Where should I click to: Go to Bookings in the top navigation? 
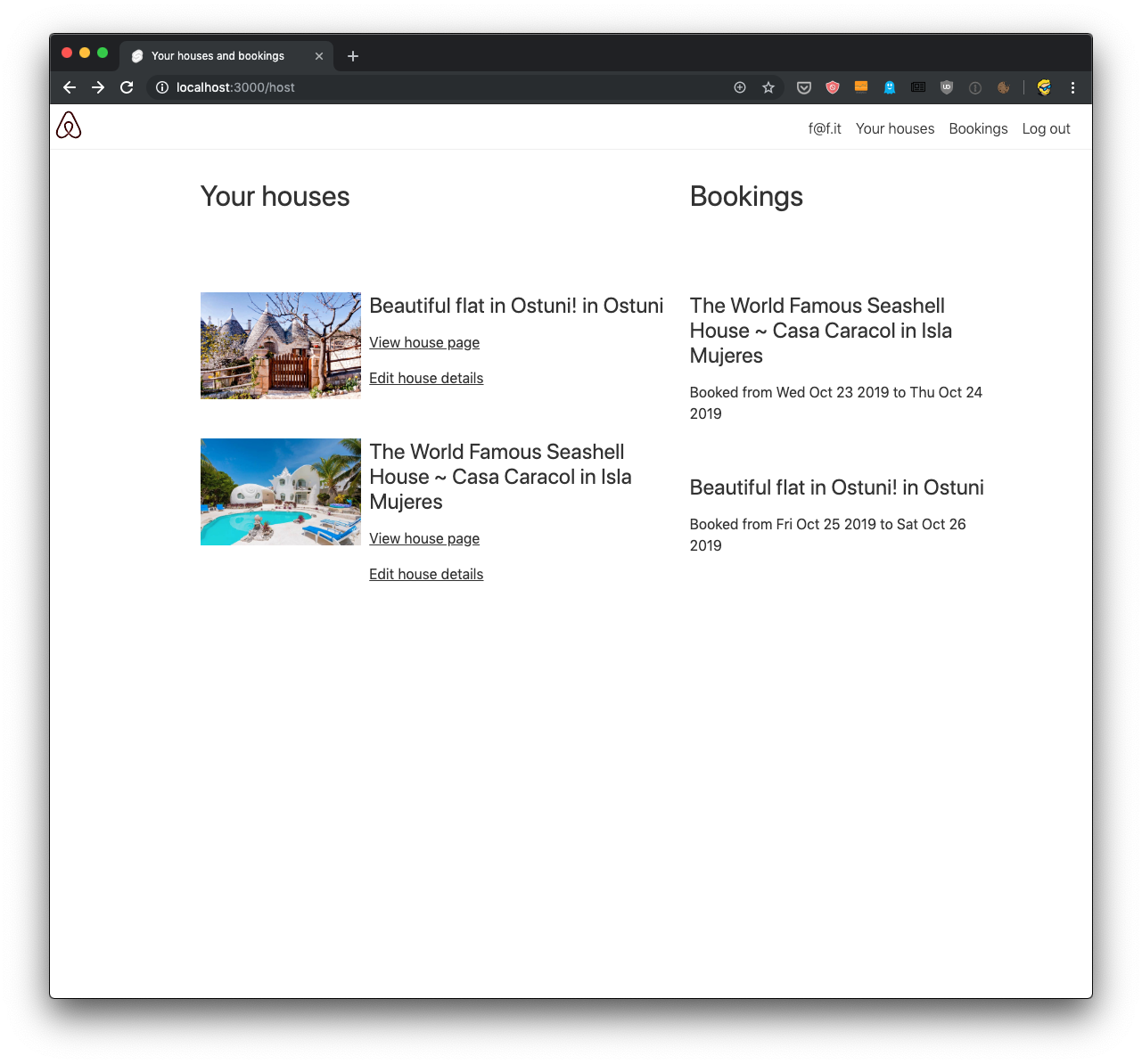pos(978,128)
